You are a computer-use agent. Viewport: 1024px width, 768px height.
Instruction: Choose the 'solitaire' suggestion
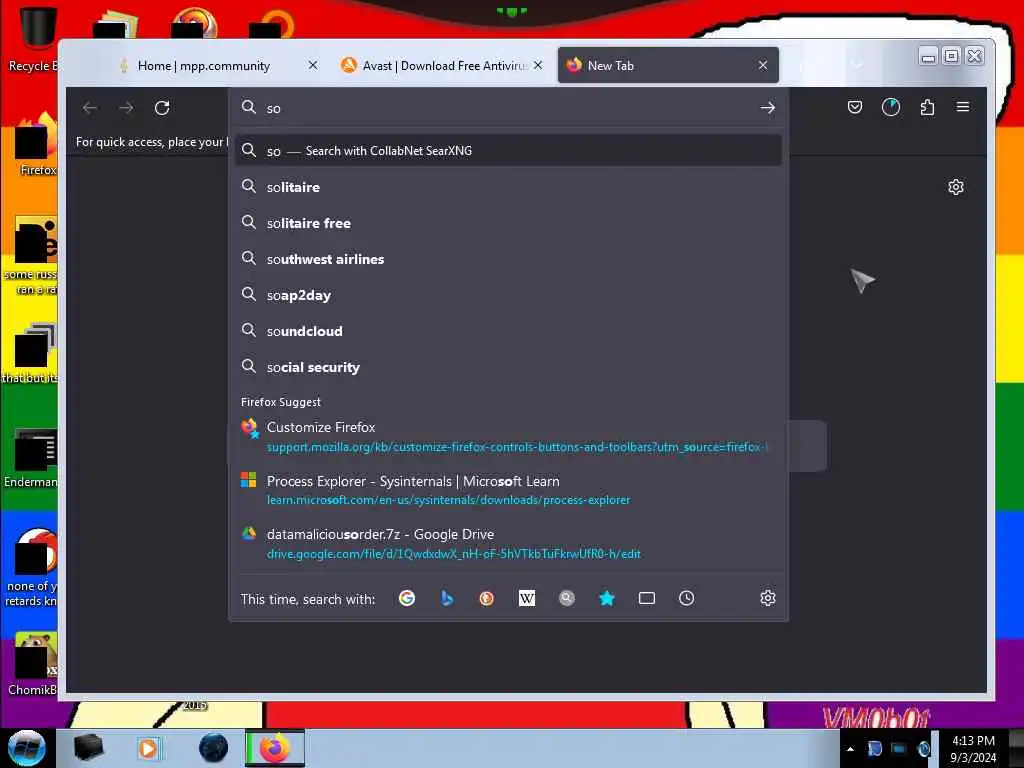coord(508,187)
